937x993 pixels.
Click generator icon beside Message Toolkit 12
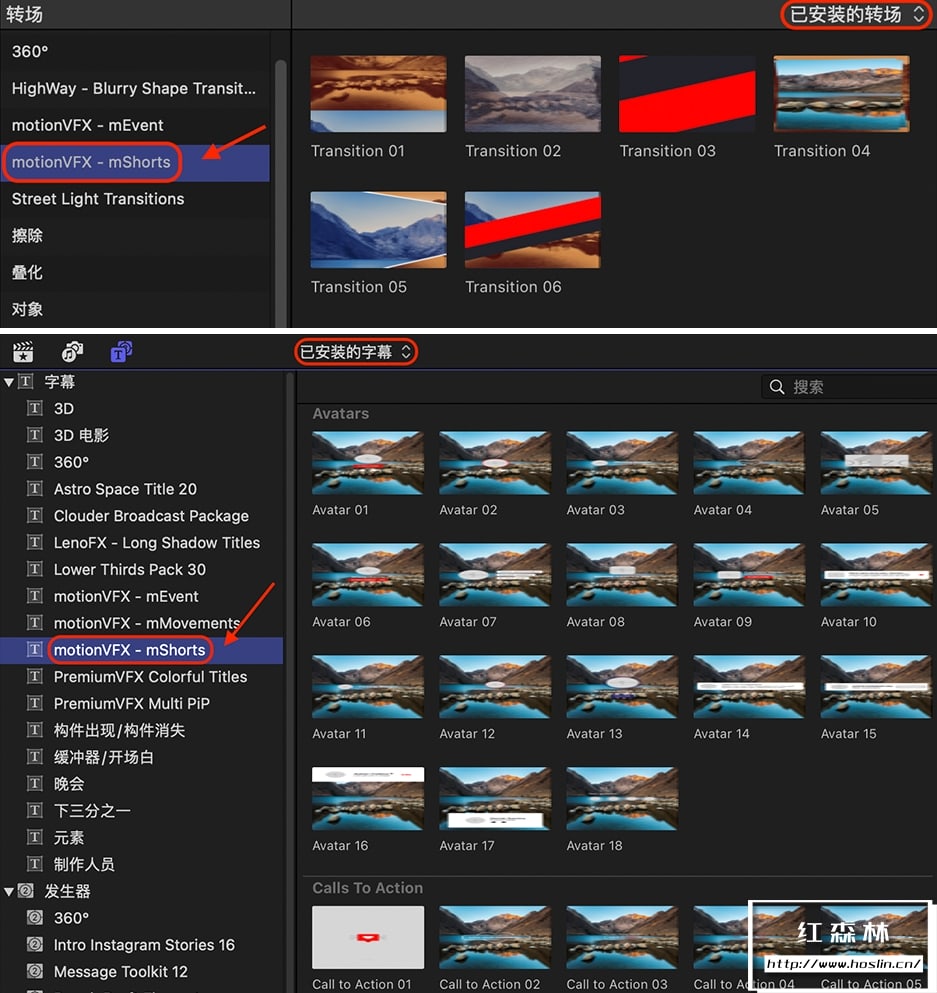click(35, 971)
